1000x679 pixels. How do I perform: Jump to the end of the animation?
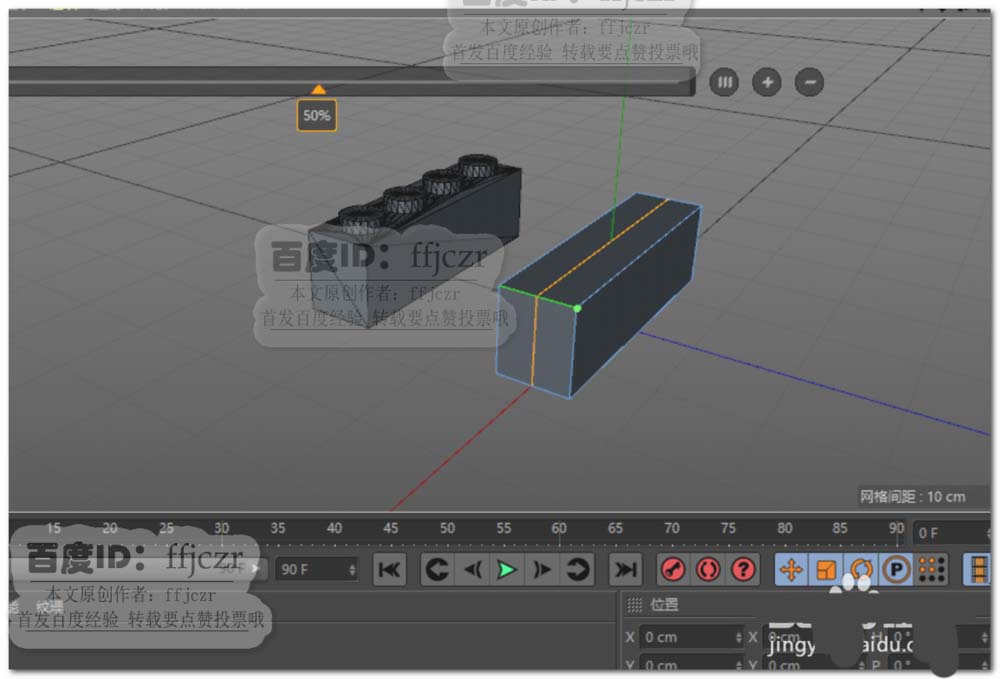625,569
